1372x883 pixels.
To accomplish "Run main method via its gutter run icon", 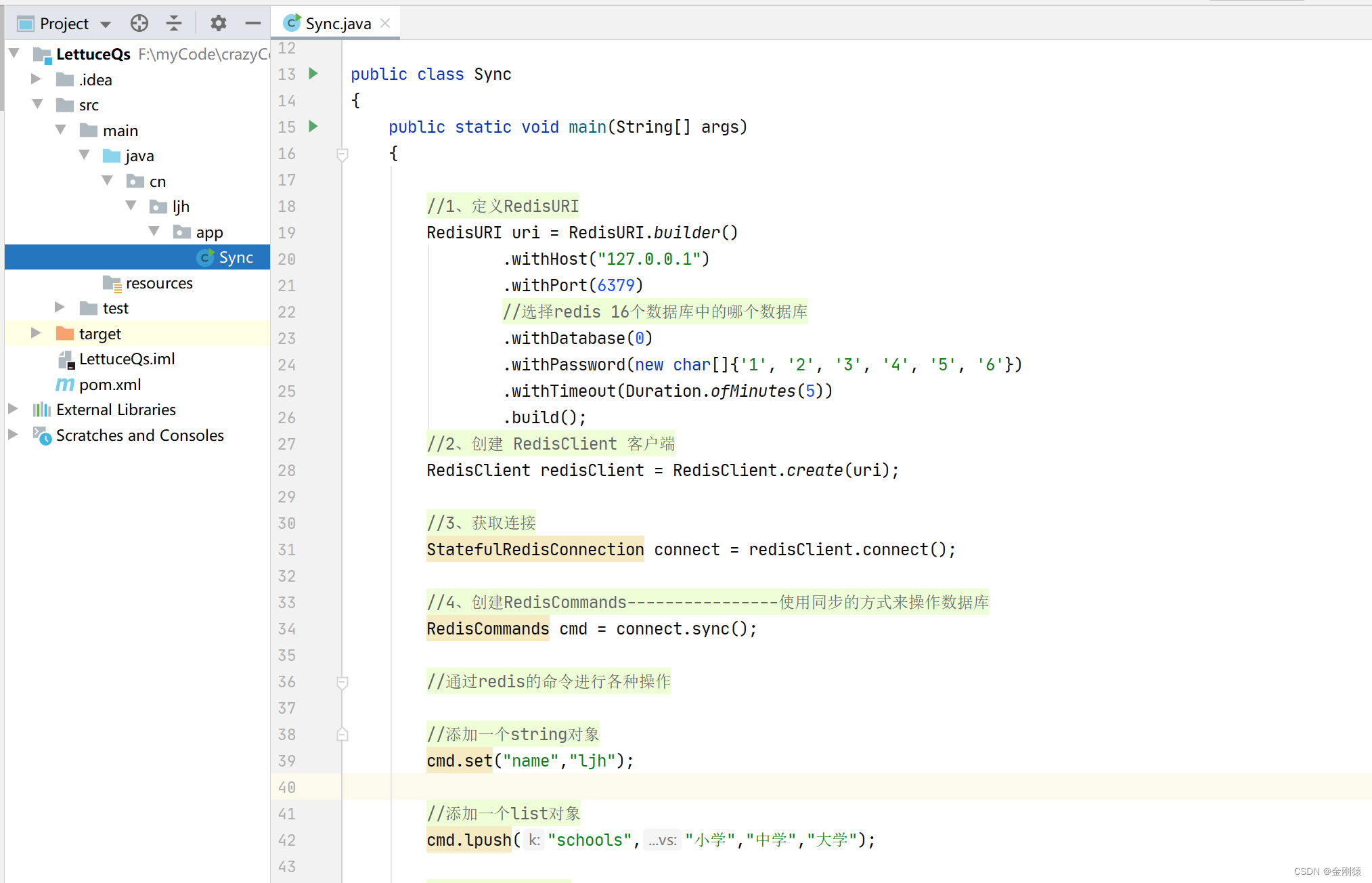I will [313, 127].
